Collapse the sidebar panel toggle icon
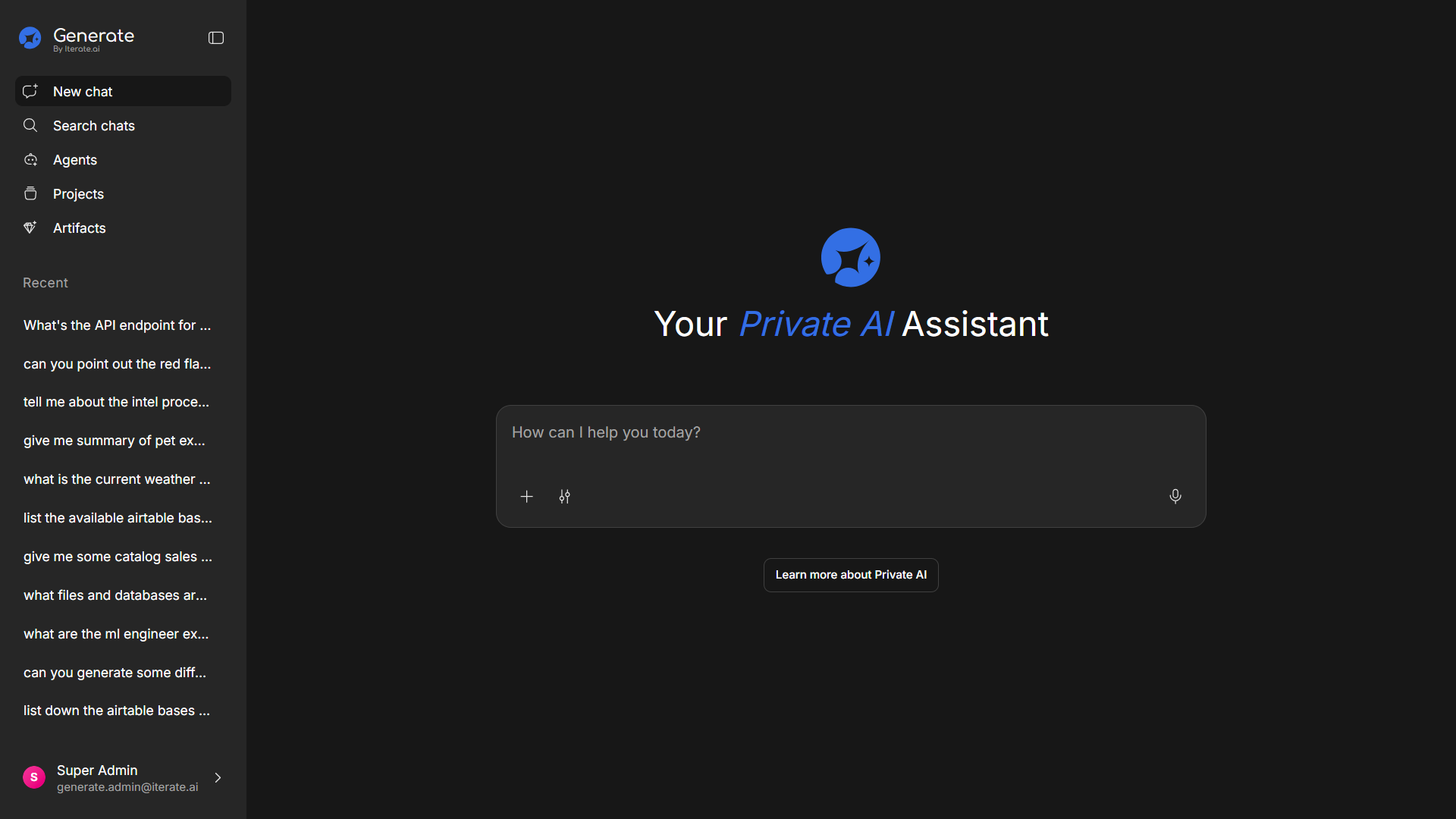The height and width of the screenshot is (819, 1456). 216,38
